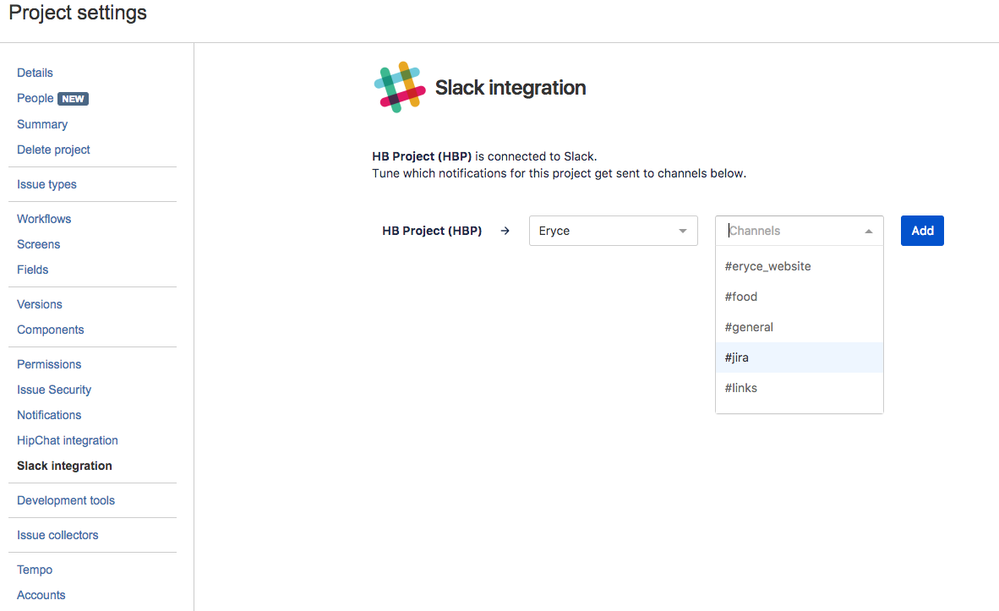Select the #eryce_website channel
Image resolution: width=999 pixels, height=611 pixels.
coord(799,266)
